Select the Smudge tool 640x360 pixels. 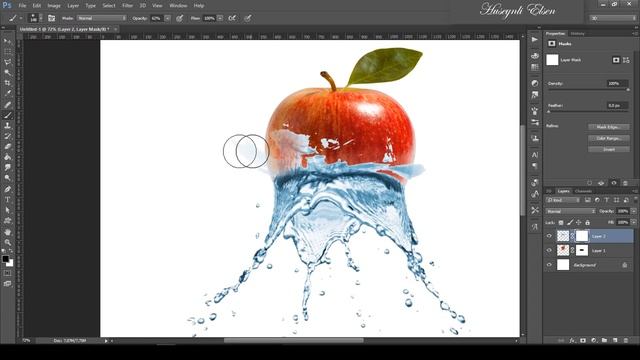coord(7,168)
